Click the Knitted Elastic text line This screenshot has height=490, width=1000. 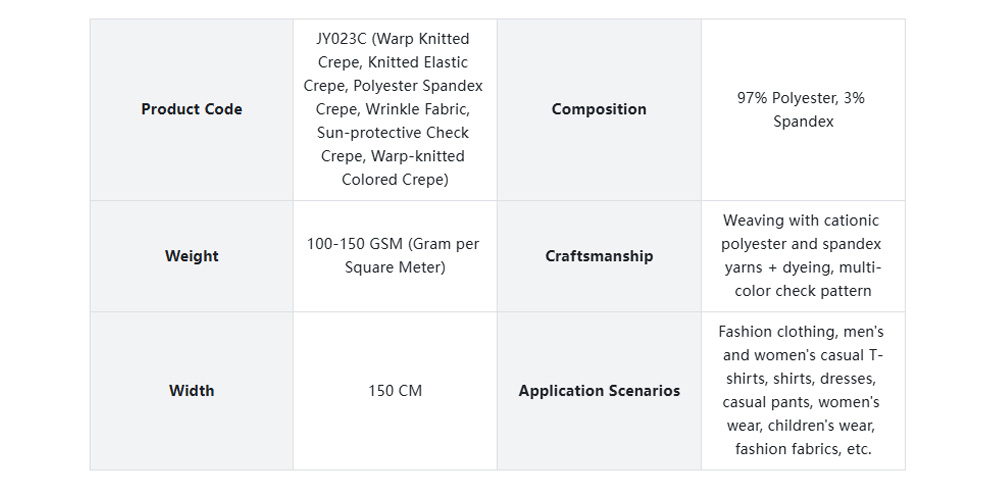click(x=411, y=62)
